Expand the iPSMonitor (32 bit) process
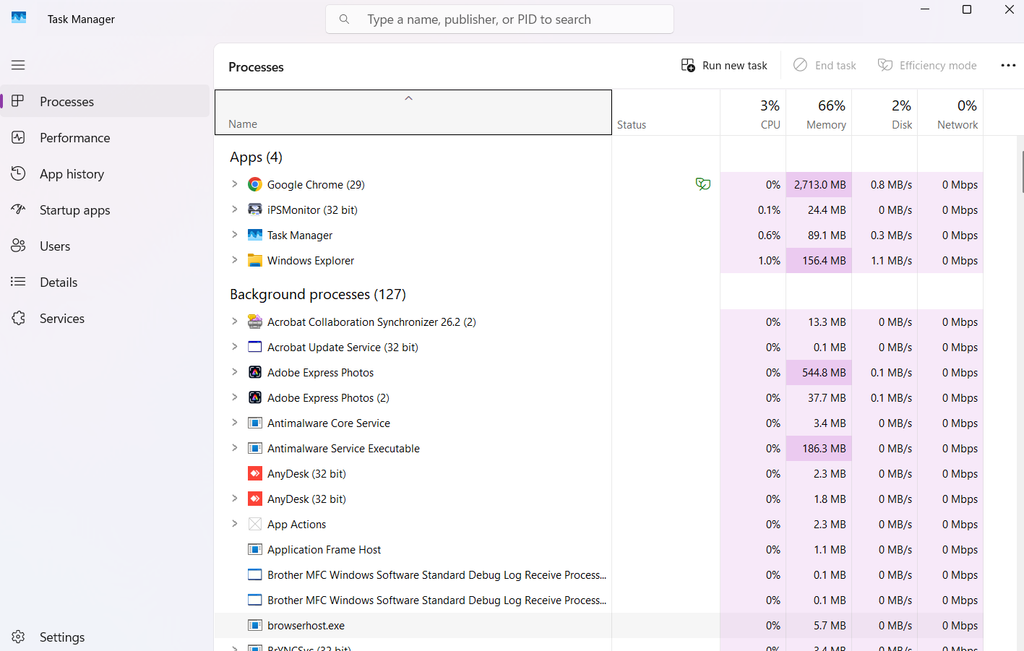This screenshot has width=1024, height=651. coord(234,209)
